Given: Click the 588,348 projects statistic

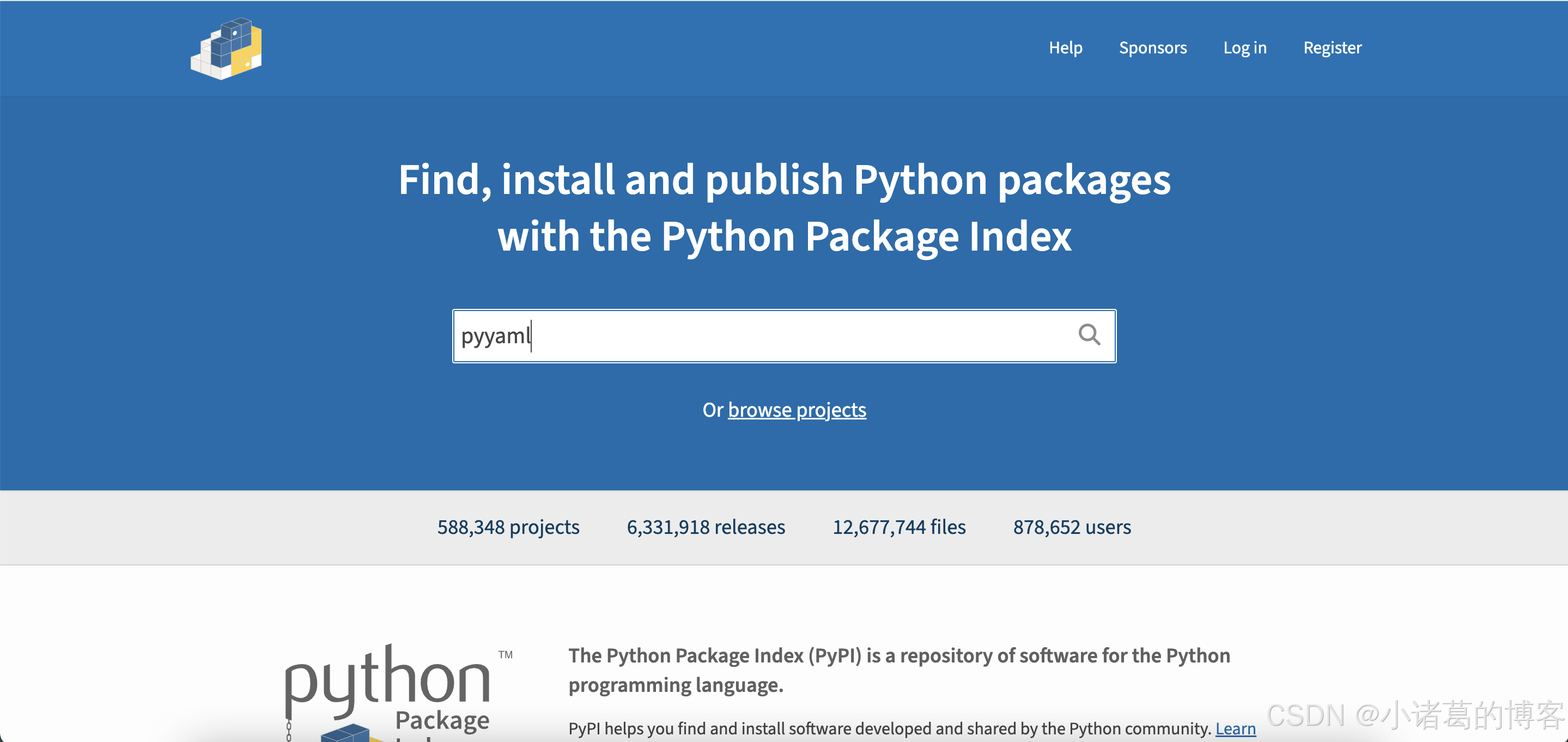Looking at the screenshot, I should [x=508, y=526].
